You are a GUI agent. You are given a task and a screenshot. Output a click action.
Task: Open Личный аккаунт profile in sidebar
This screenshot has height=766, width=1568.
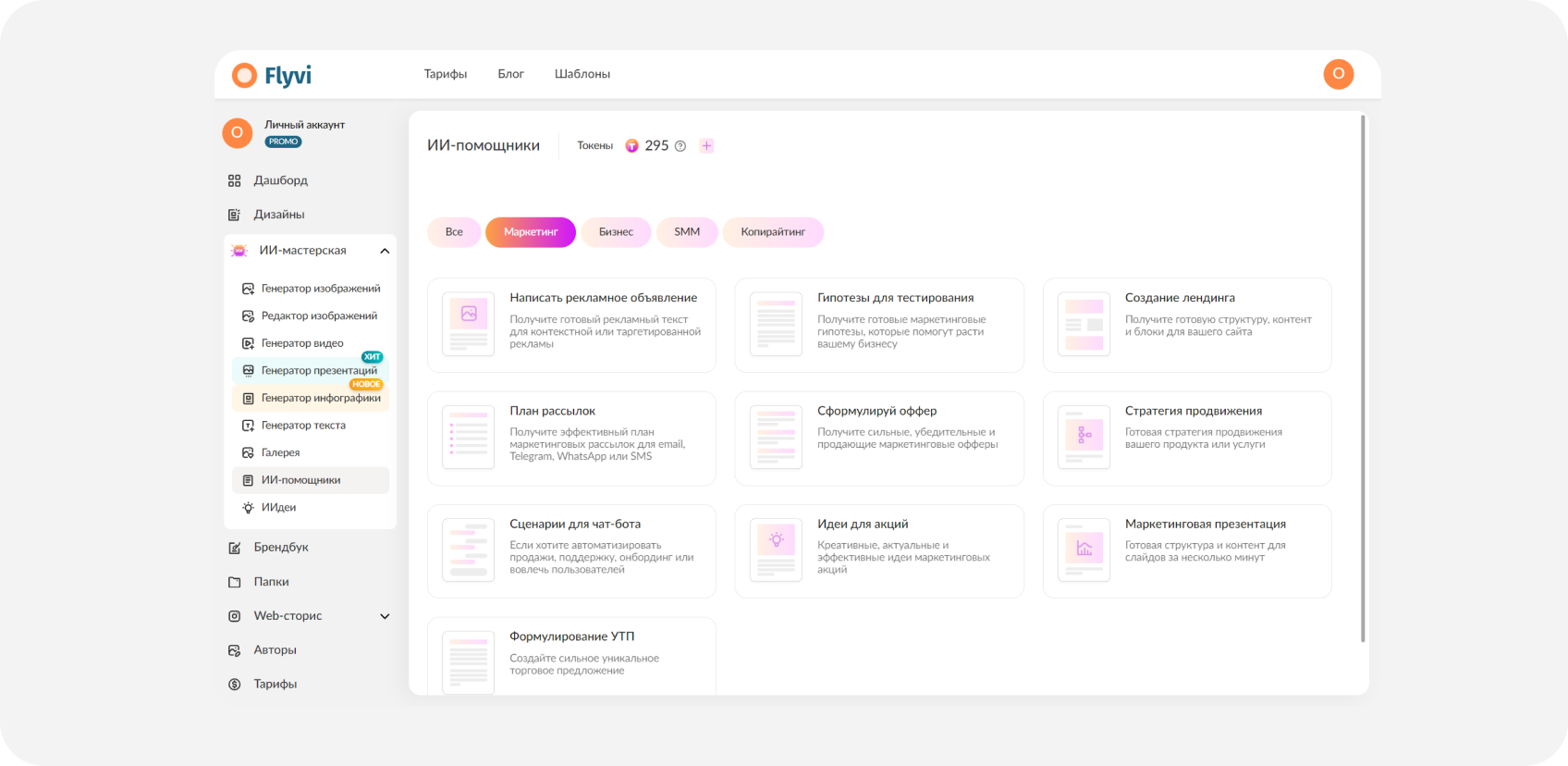tap(285, 132)
